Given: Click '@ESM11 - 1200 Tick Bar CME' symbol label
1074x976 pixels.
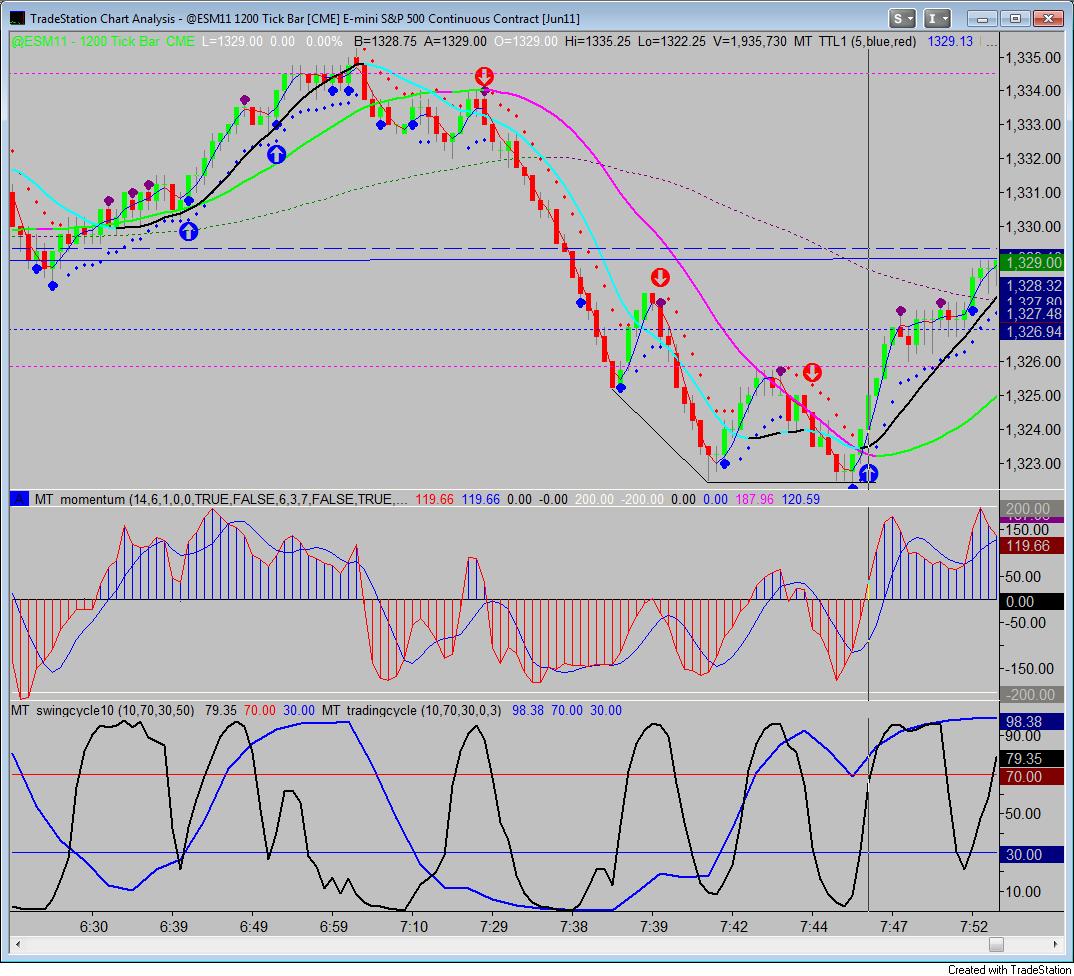Looking at the screenshot, I should (x=103, y=42).
